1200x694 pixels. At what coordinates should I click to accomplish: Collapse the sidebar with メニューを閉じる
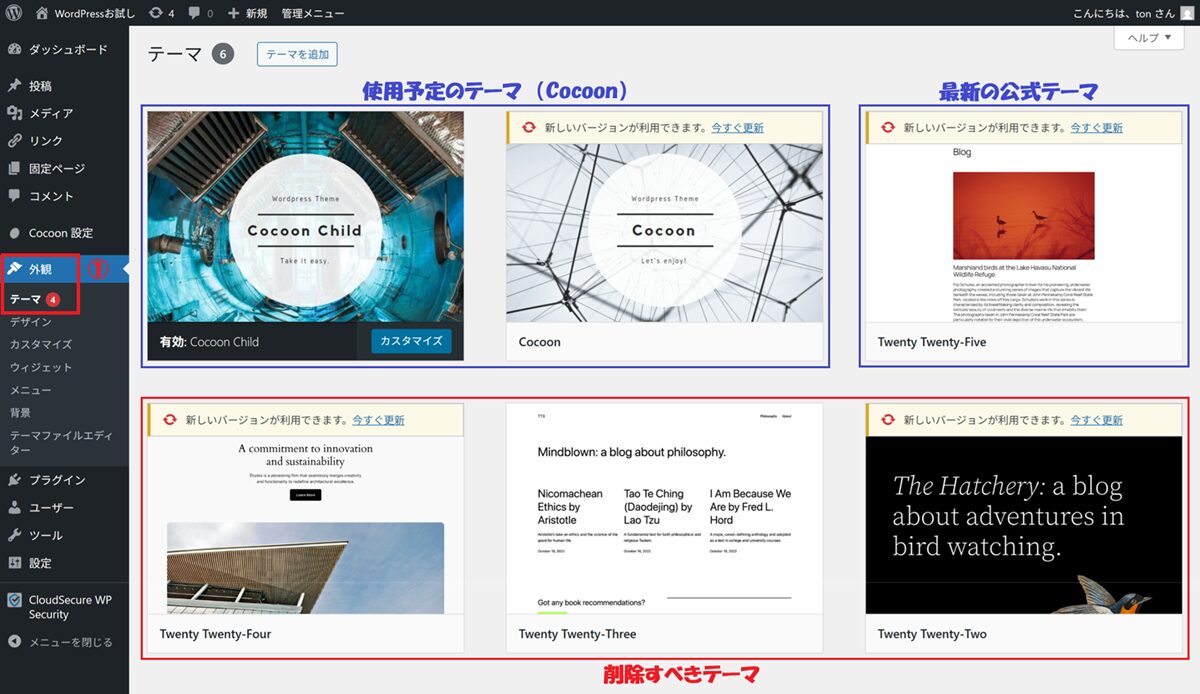70,642
